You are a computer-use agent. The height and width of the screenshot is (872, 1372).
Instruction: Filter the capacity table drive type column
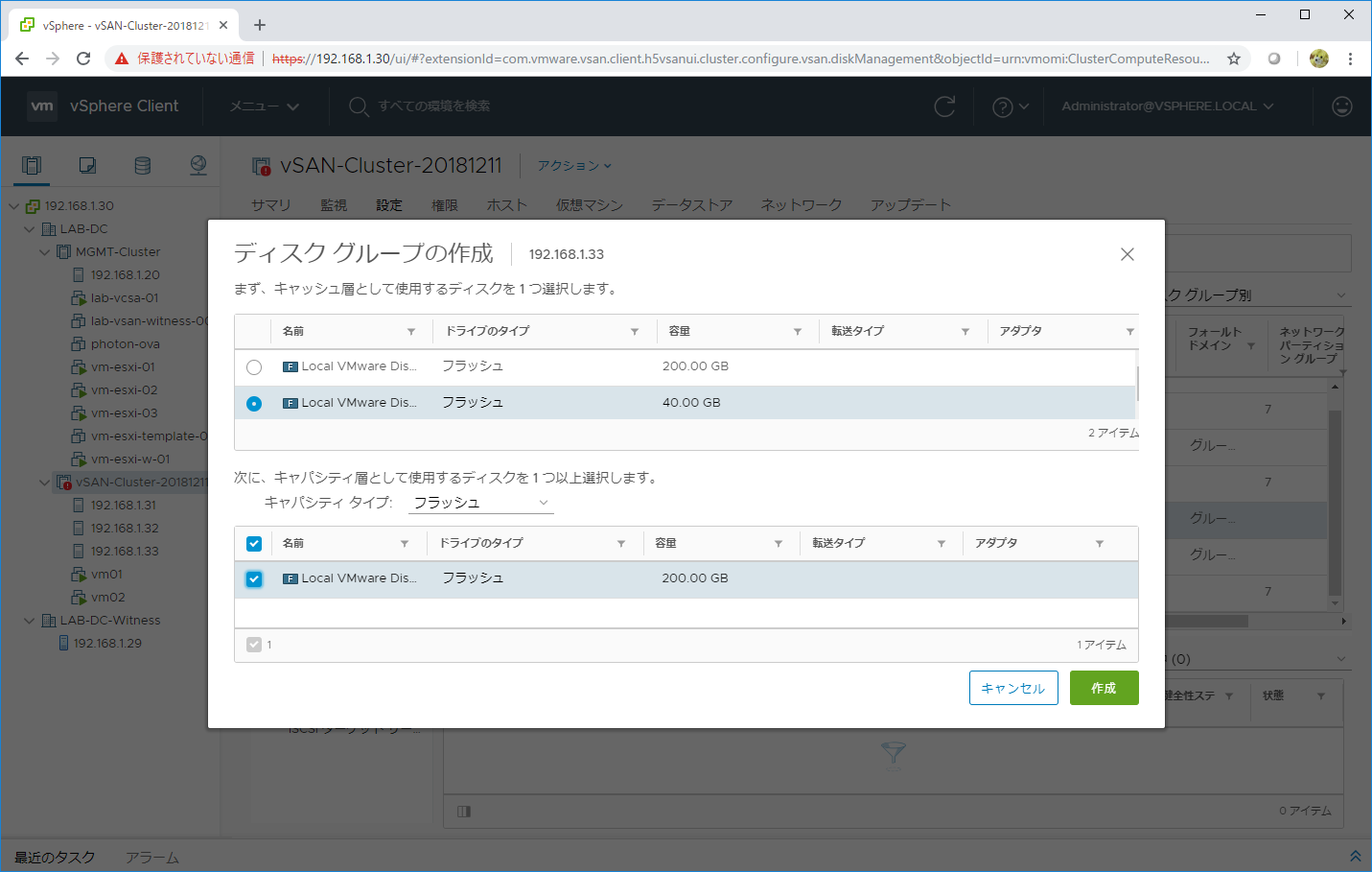621,544
